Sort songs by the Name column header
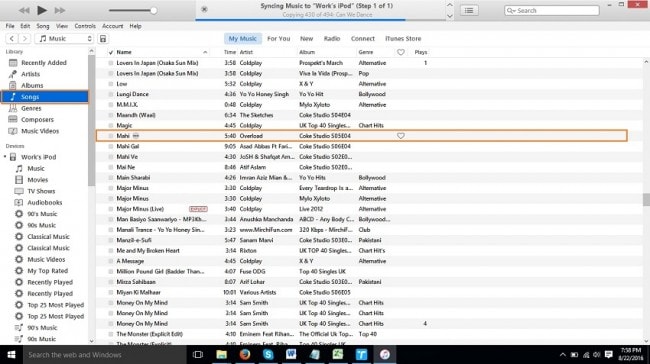Viewport: 650px width, 364px height. click(124, 52)
